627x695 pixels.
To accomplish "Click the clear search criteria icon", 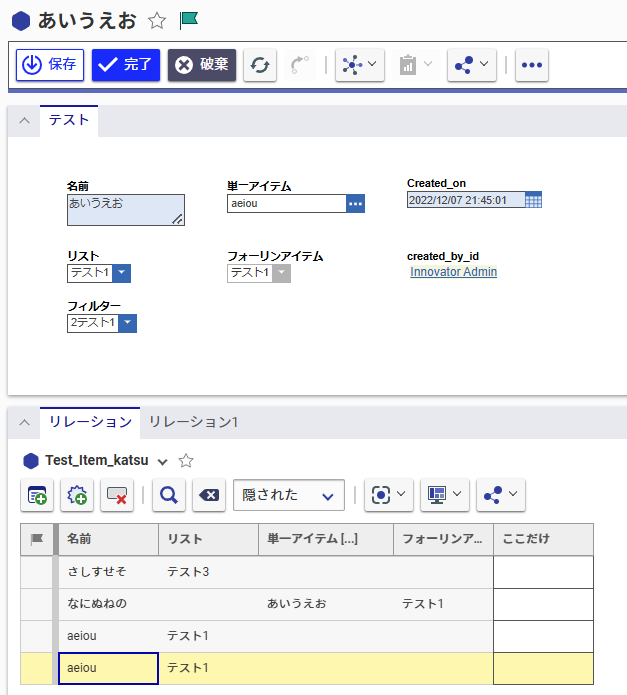I will [207, 495].
